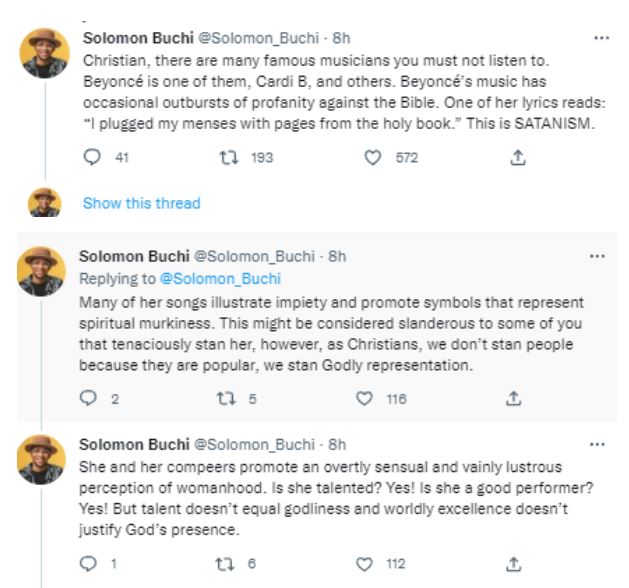Click the Show this thread link

click(x=141, y=203)
